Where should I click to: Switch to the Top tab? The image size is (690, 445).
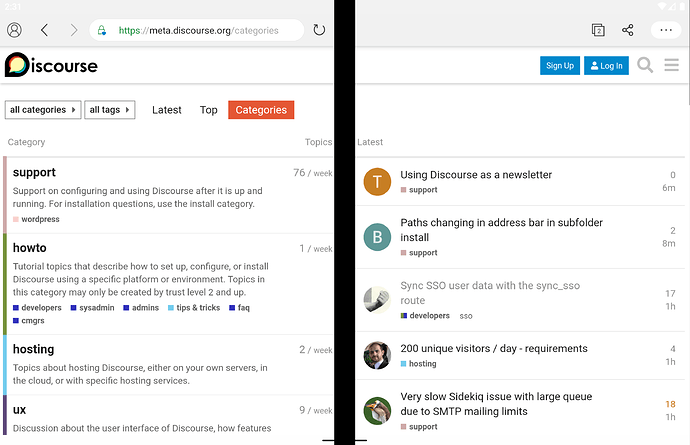tap(209, 110)
